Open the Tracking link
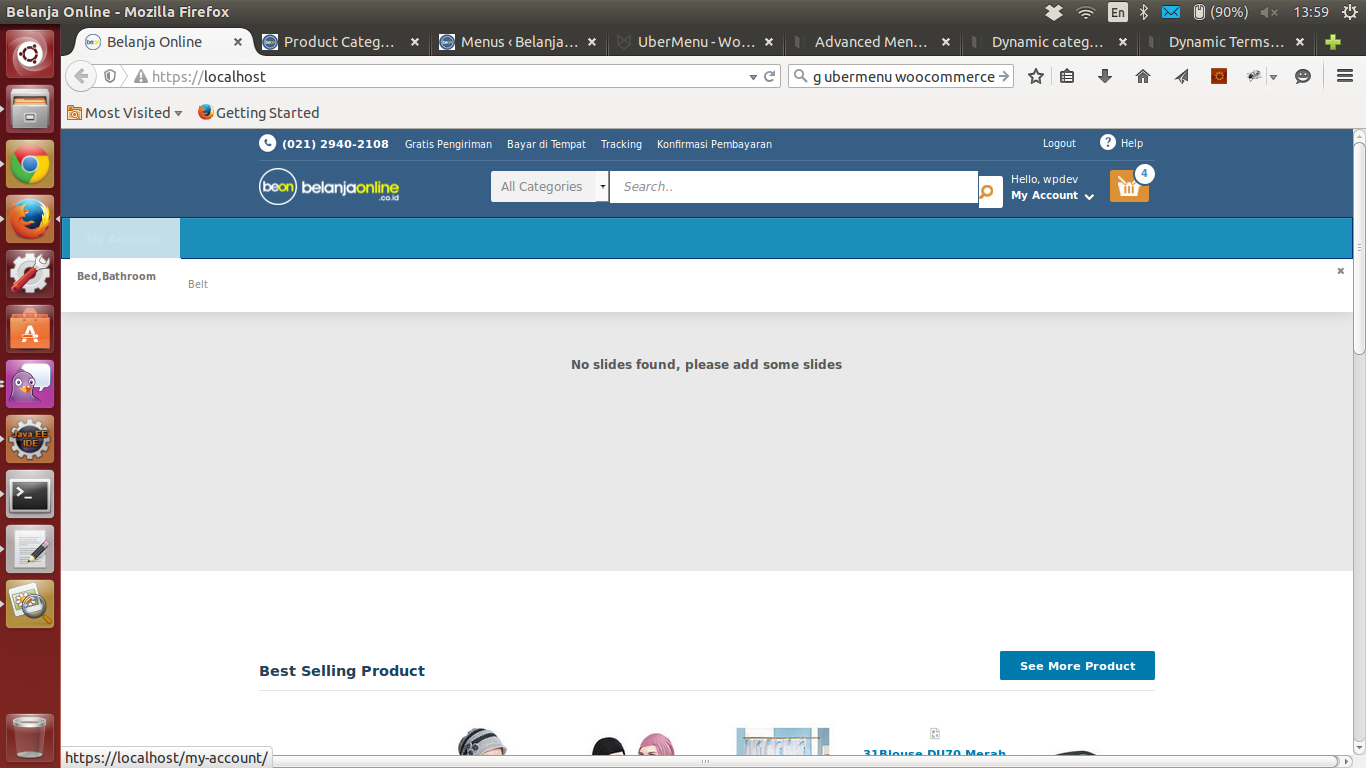Image resolution: width=1366 pixels, height=768 pixels. coord(621,144)
